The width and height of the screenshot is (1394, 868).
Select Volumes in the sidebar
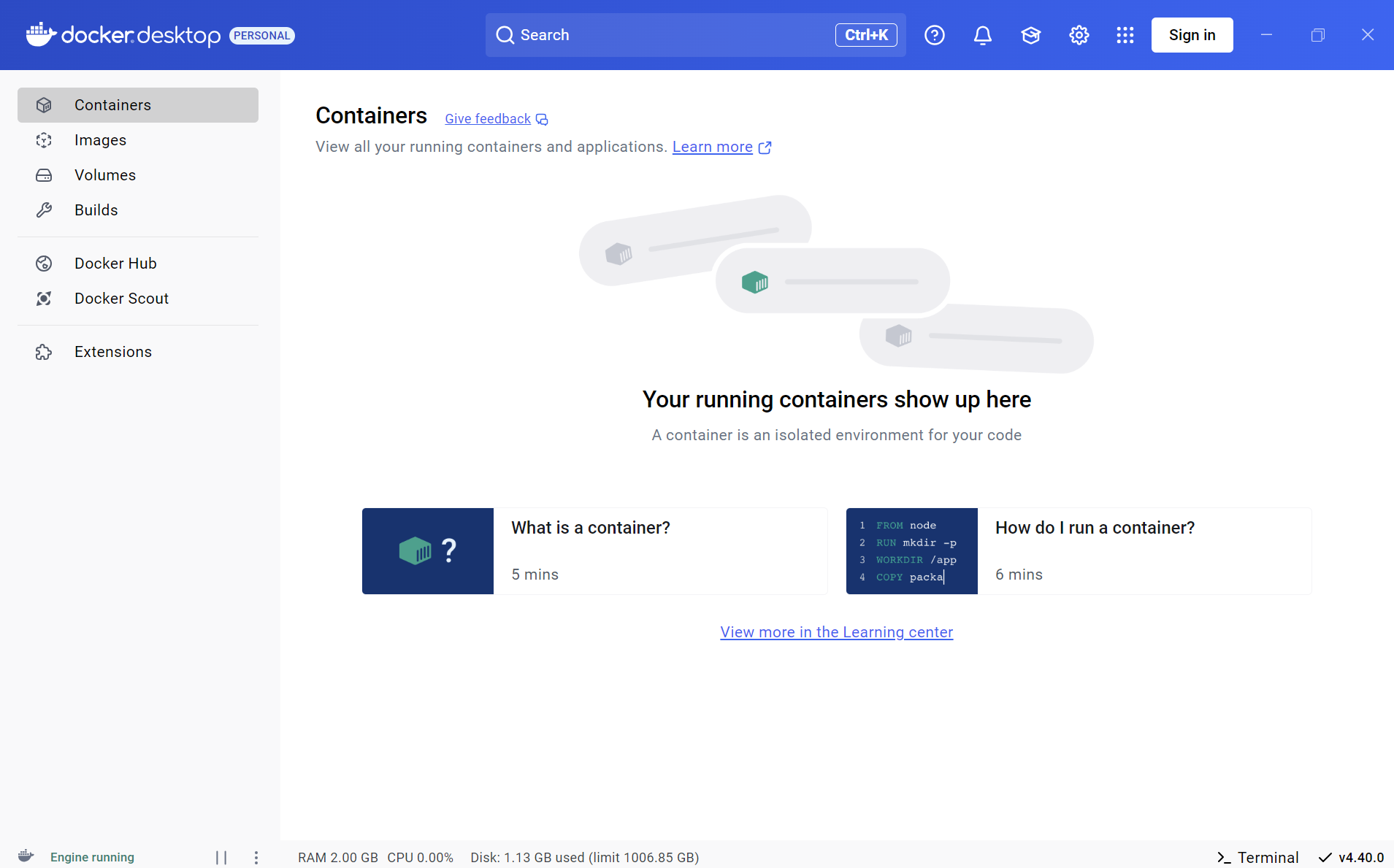point(105,174)
